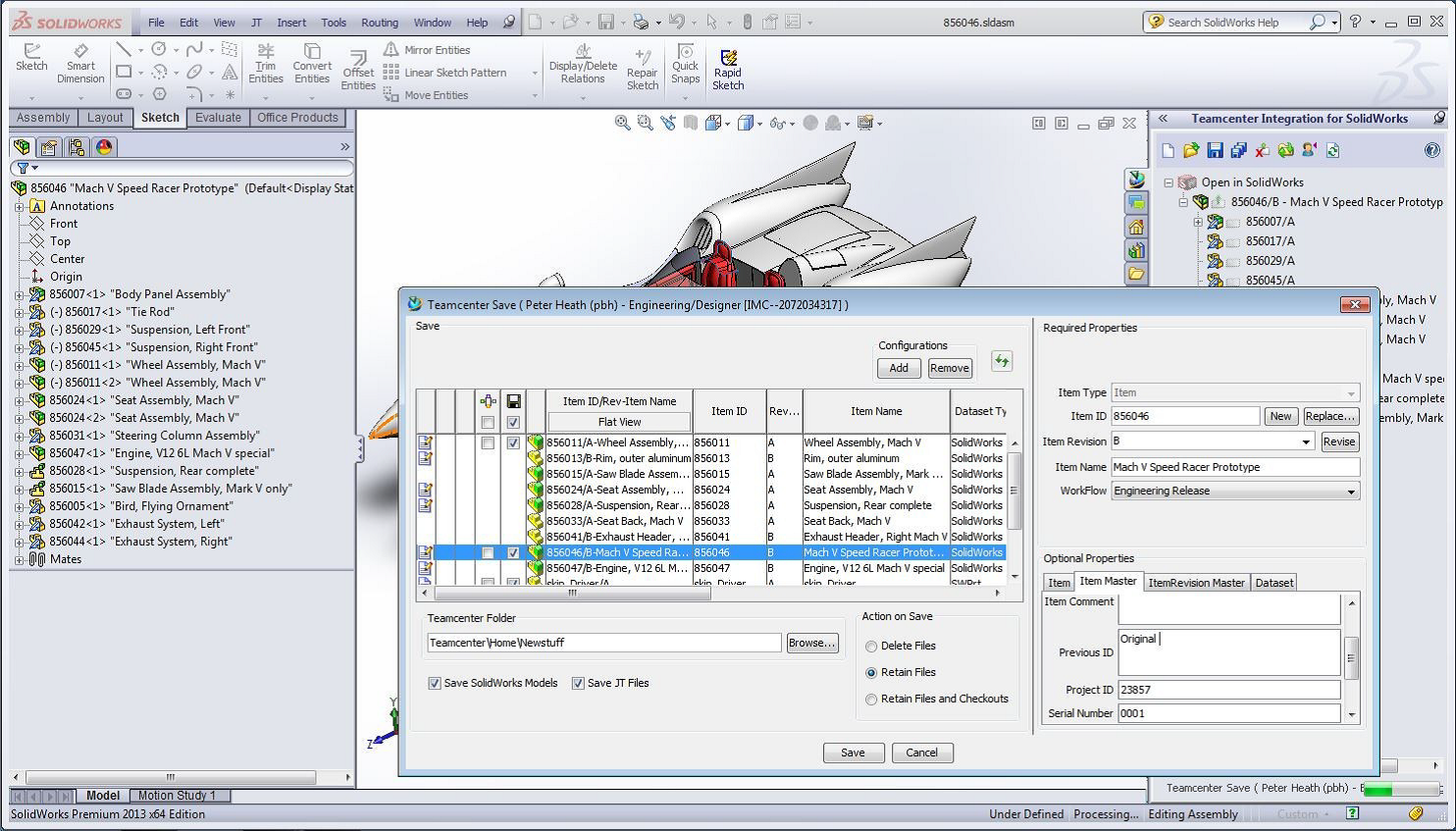
Task: Open the Item Revision dropdown
Action: tap(1304, 441)
